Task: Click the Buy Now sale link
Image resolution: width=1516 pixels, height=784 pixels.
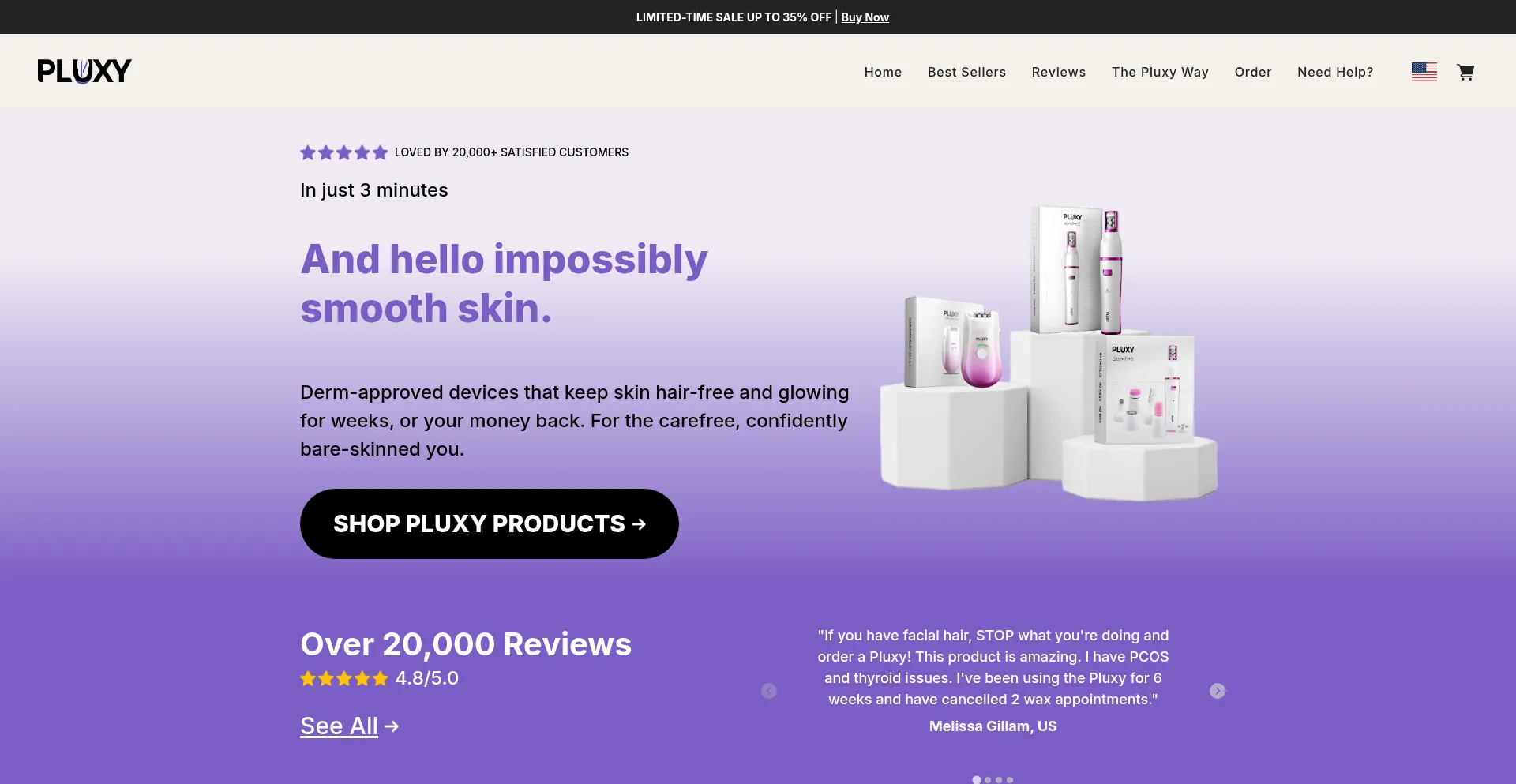Action: pos(865,17)
